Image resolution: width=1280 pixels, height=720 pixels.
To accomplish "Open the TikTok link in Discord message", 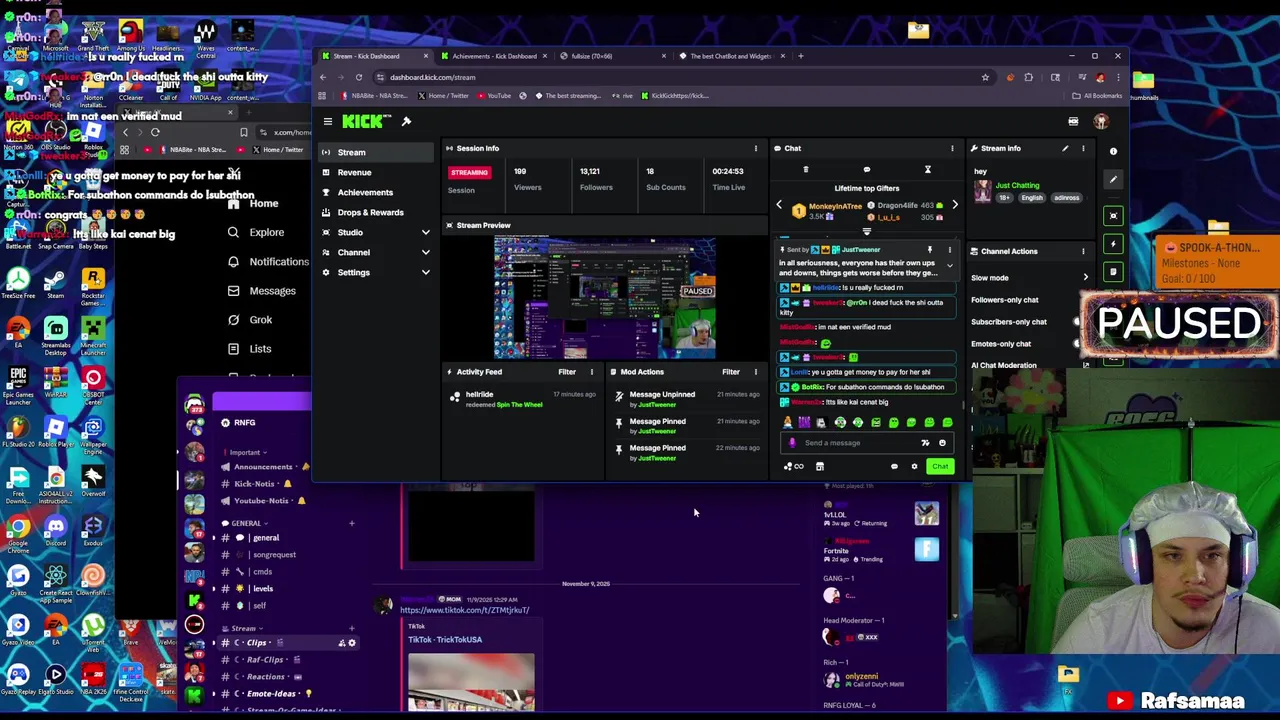I will [x=464, y=610].
